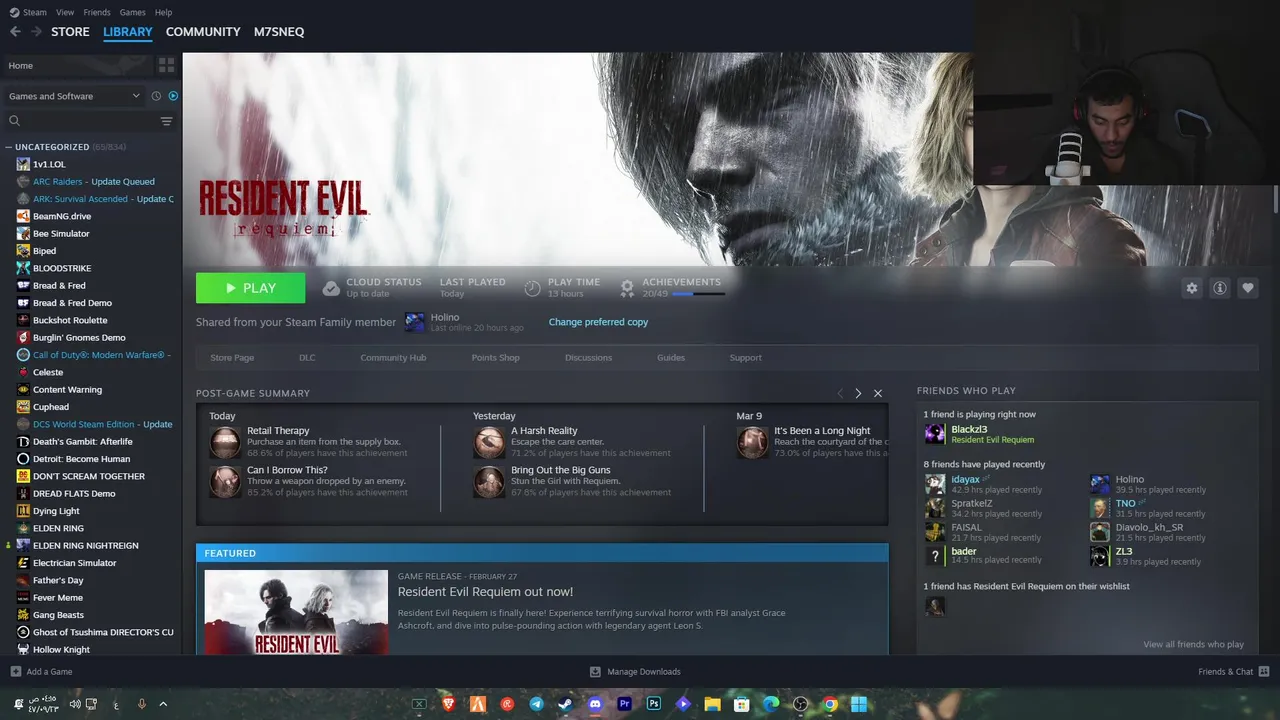Open idayax friend profile
This screenshot has width=1280, height=720.
966,479
